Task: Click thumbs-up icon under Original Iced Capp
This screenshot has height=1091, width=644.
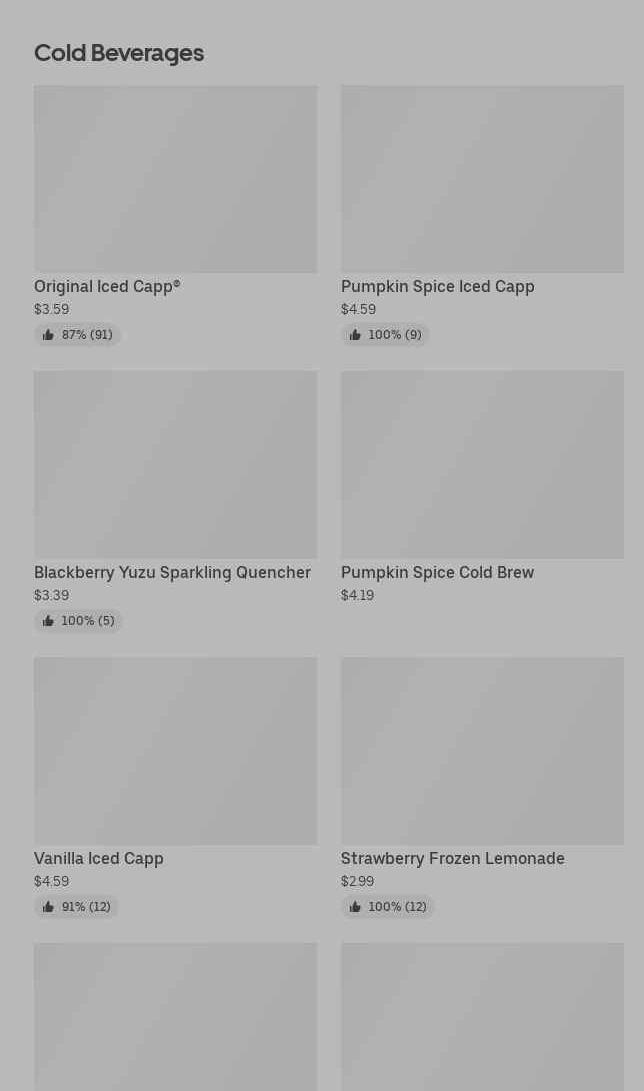Action: 48,335
